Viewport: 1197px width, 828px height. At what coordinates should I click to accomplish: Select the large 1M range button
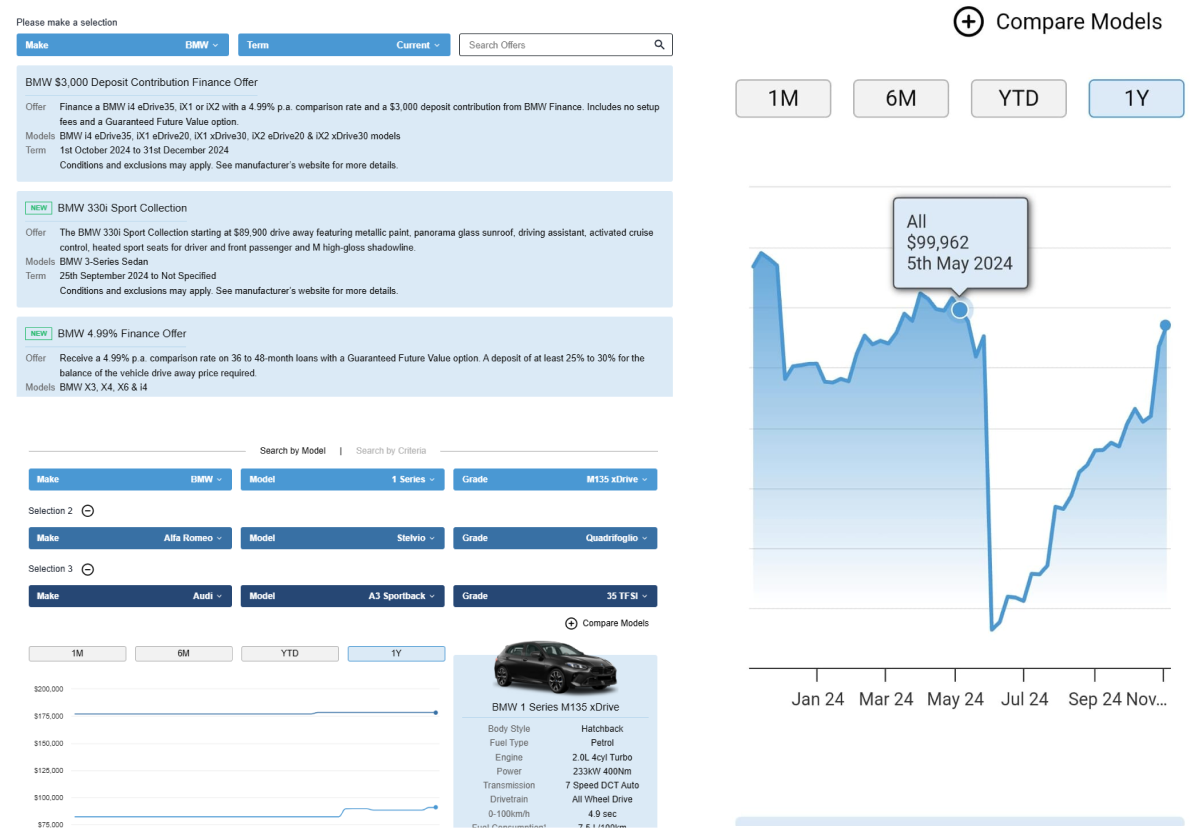click(783, 98)
